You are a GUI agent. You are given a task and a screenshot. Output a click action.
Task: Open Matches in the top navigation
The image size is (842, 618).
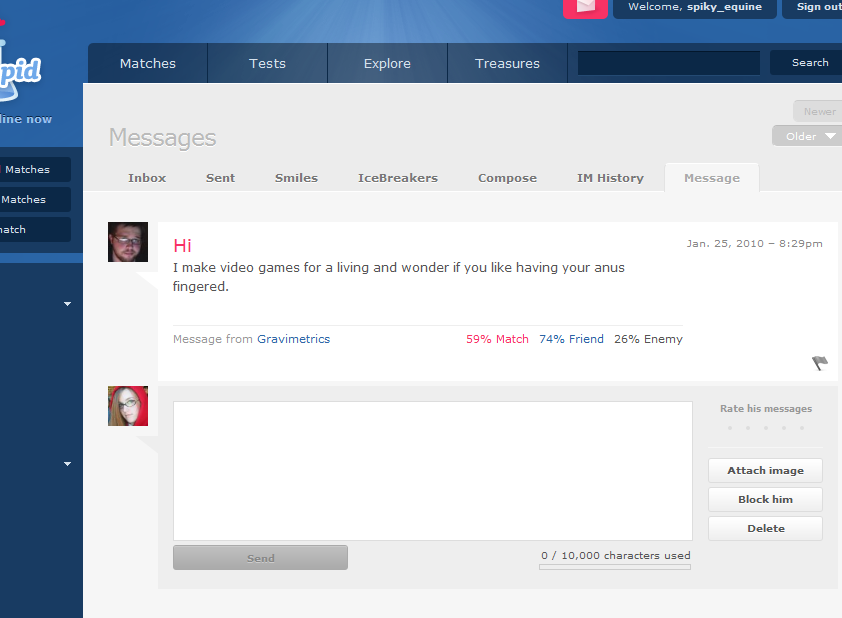click(148, 63)
